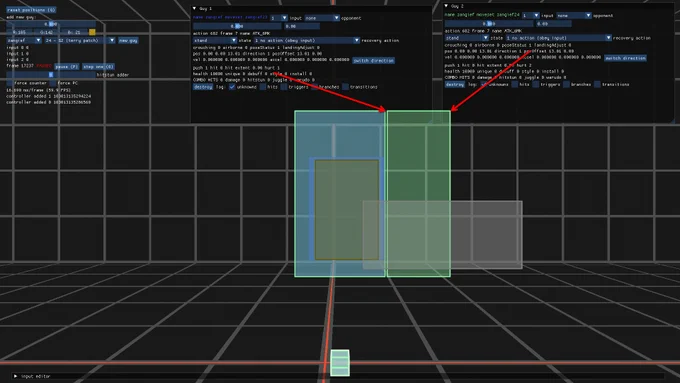
Task: Click the step one button
Action: point(98,67)
